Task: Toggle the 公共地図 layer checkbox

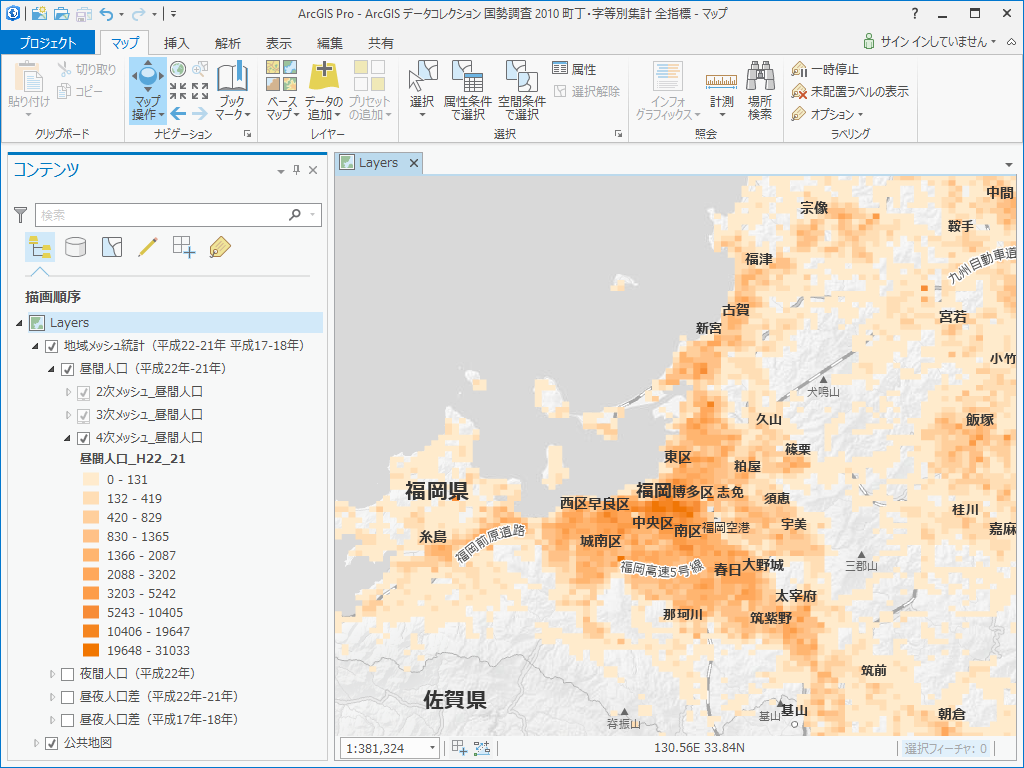Action: [x=52, y=743]
